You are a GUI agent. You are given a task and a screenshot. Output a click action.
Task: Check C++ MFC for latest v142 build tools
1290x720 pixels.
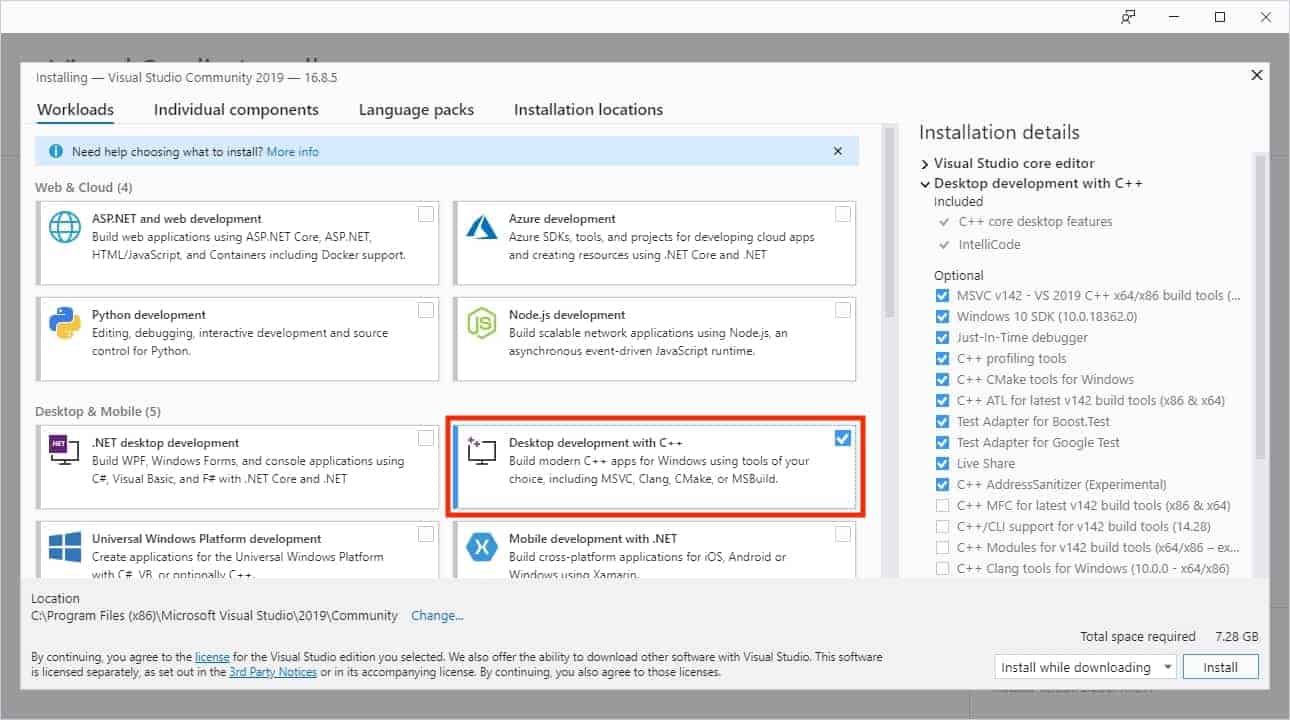[942, 506]
